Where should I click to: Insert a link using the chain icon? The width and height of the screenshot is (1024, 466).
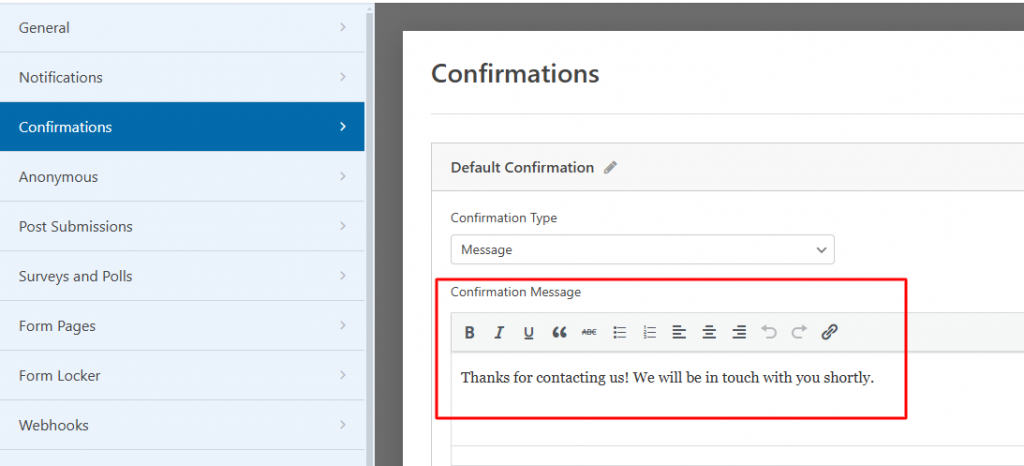[829, 332]
